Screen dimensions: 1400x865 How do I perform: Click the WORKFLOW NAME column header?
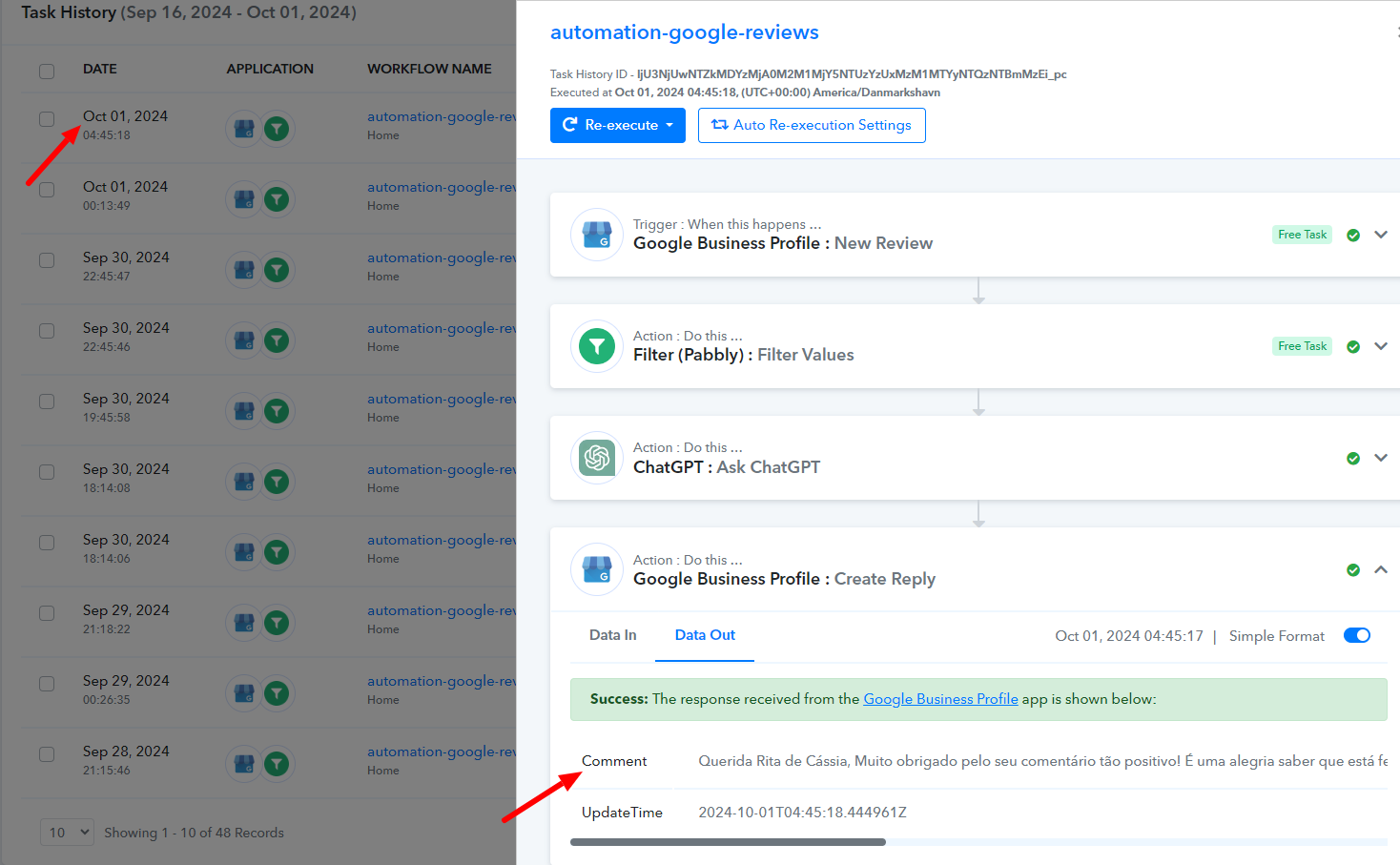(x=429, y=69)
